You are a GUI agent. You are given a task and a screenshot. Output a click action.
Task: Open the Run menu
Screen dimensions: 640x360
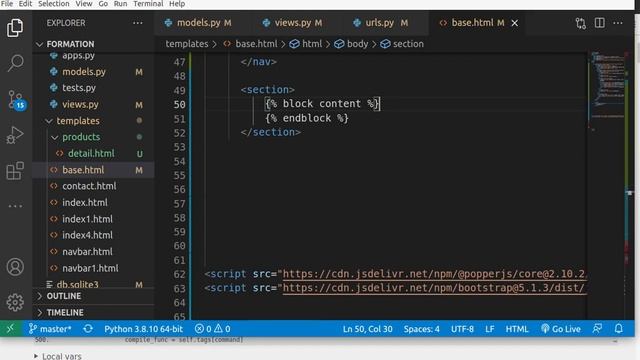[x=120, y=4]
